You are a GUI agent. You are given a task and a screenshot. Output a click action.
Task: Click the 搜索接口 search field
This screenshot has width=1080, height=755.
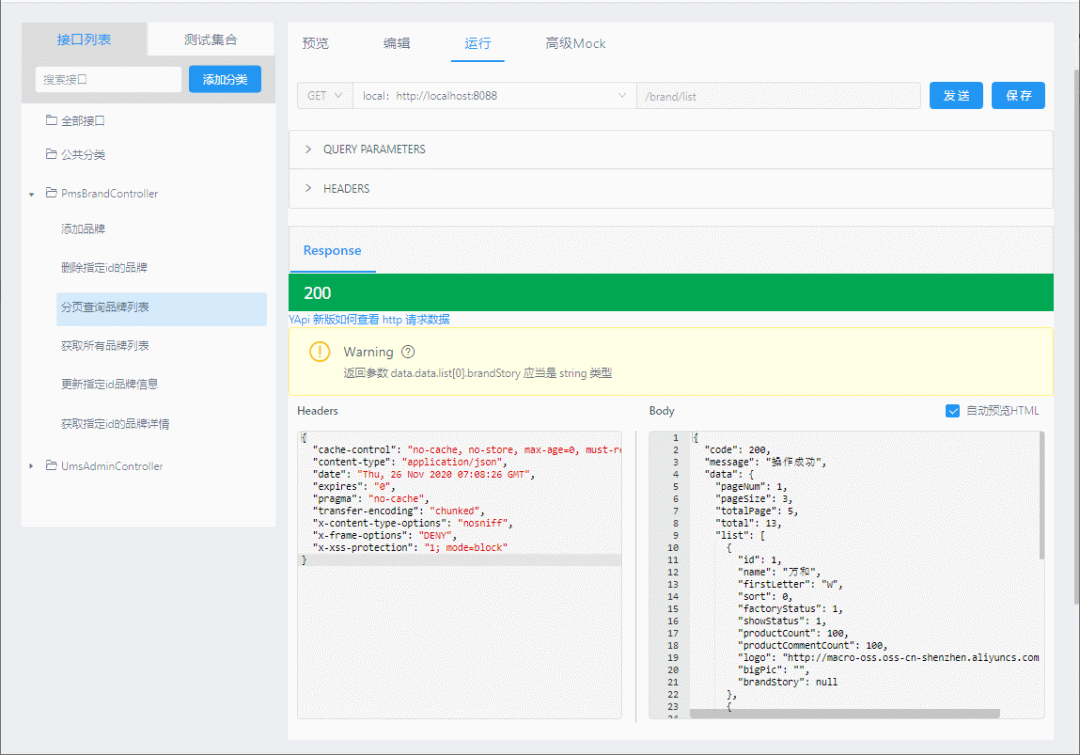108,79
